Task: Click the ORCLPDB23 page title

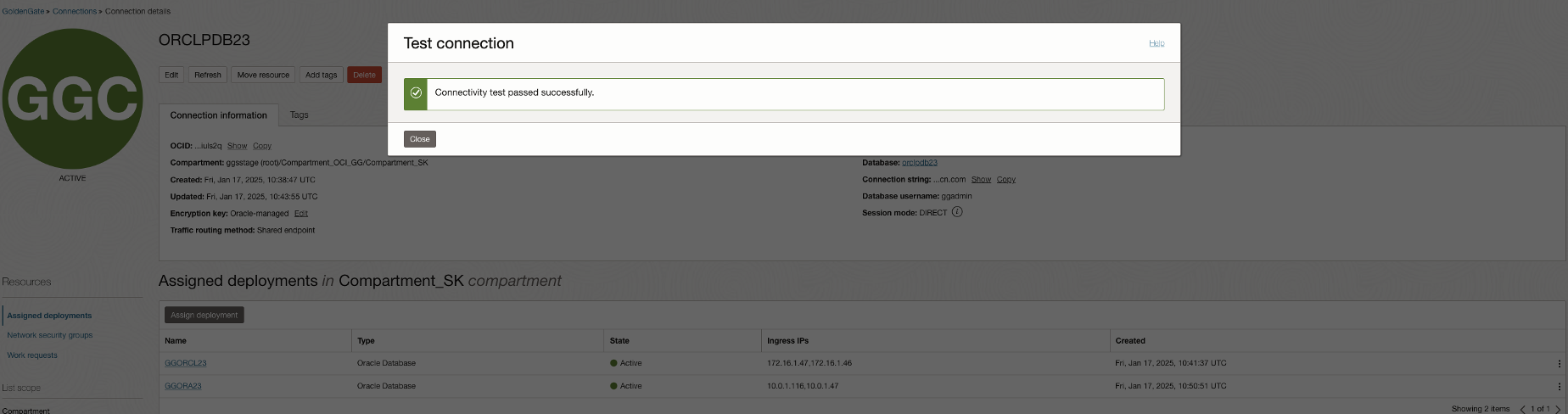Action: pos(204,40)
